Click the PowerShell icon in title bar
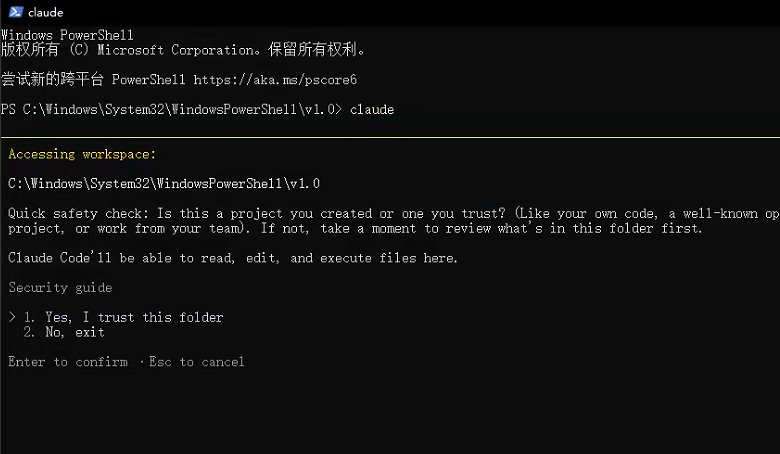Image resolution: width=780 pixels, height=454 pixels. point(15,12)
